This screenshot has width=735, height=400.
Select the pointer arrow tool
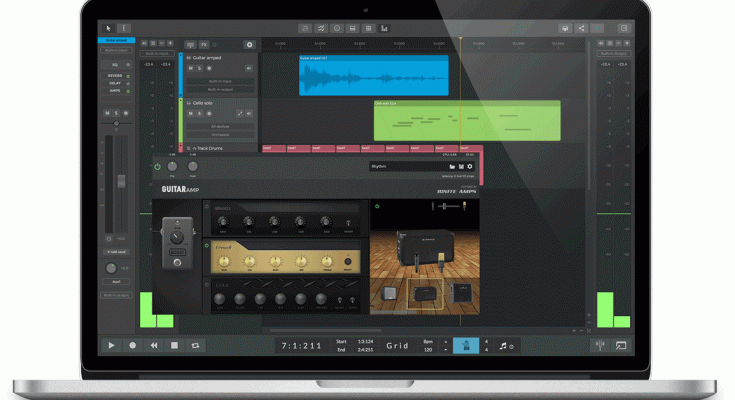[x=109, y=28]
